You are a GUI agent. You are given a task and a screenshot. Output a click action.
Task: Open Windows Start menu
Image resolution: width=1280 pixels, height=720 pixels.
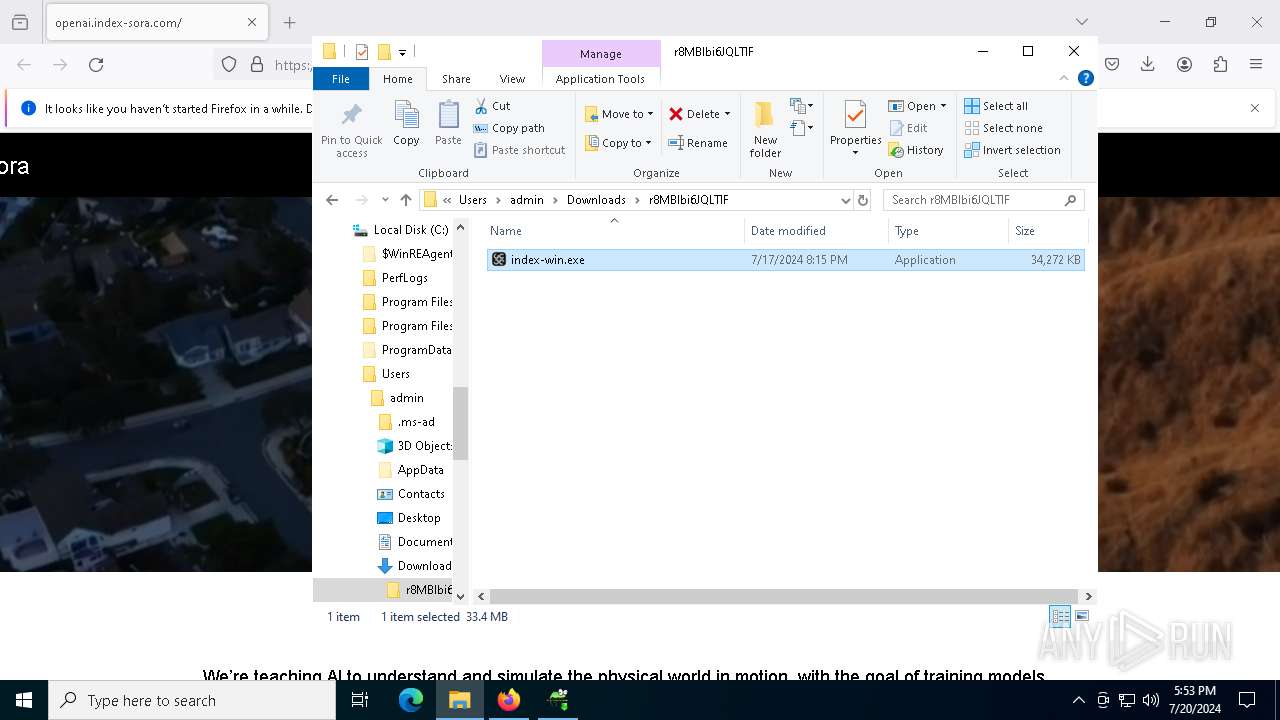tap(24, 700)
